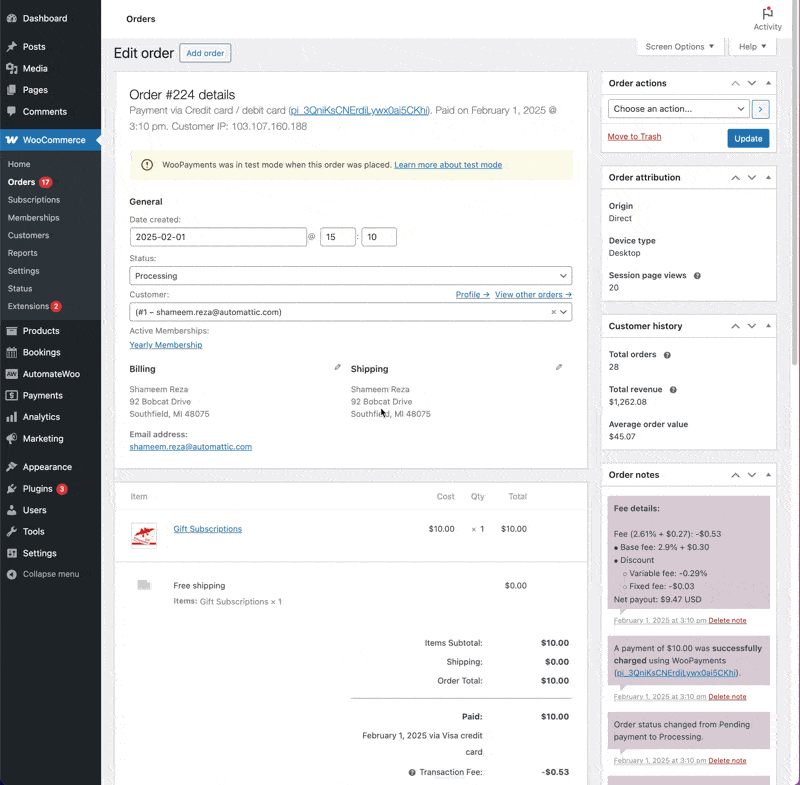The image size is (800, 785).
Task: Open the Customers submenu item
Action: [28, 236]
